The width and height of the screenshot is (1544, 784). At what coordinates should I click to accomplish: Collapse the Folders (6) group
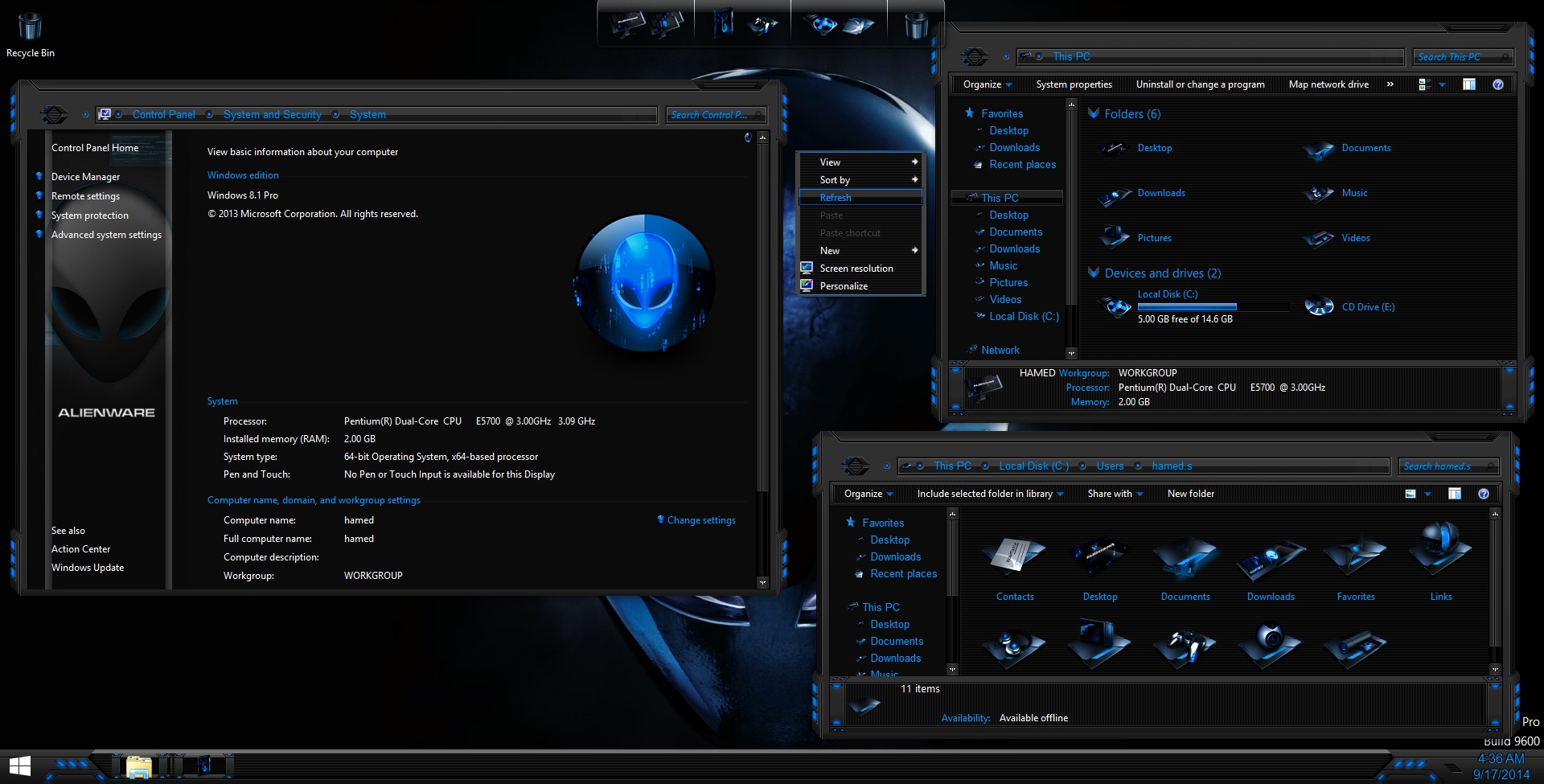point(1094,113)
